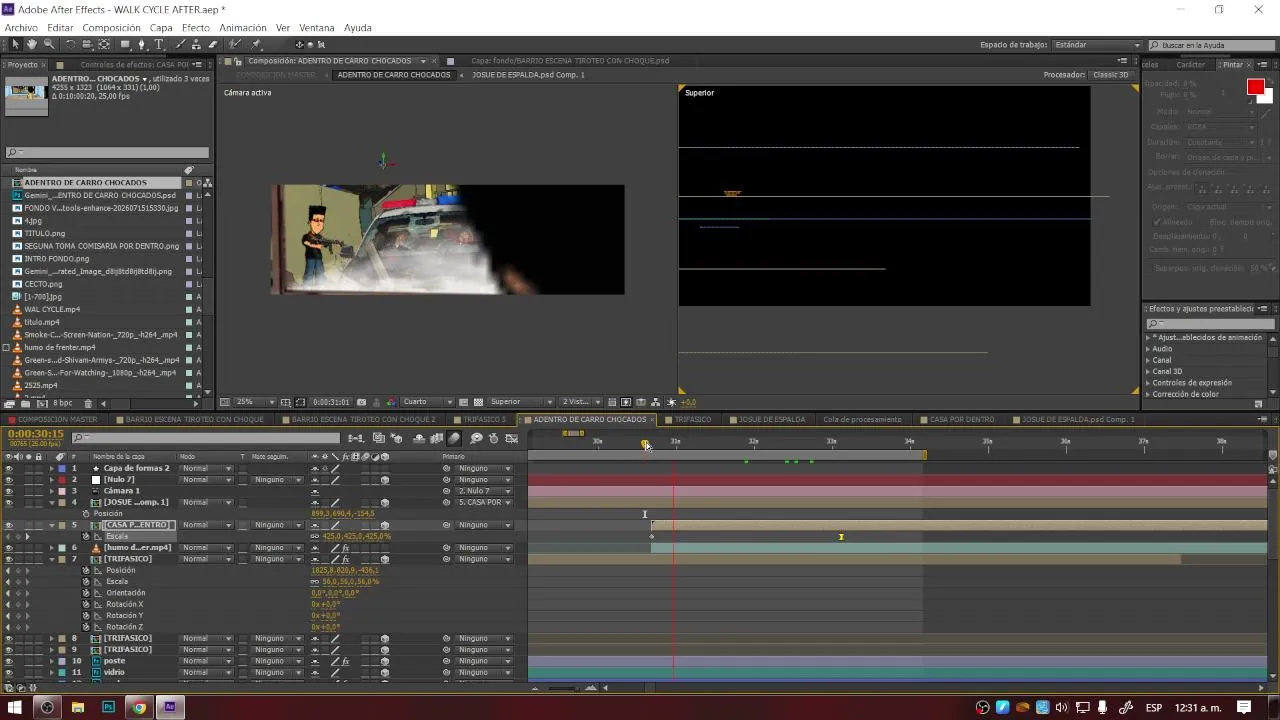The height and width of the screenshot is (720, 1280).
Task: Select the Hand tool
Action: [32, 45]
